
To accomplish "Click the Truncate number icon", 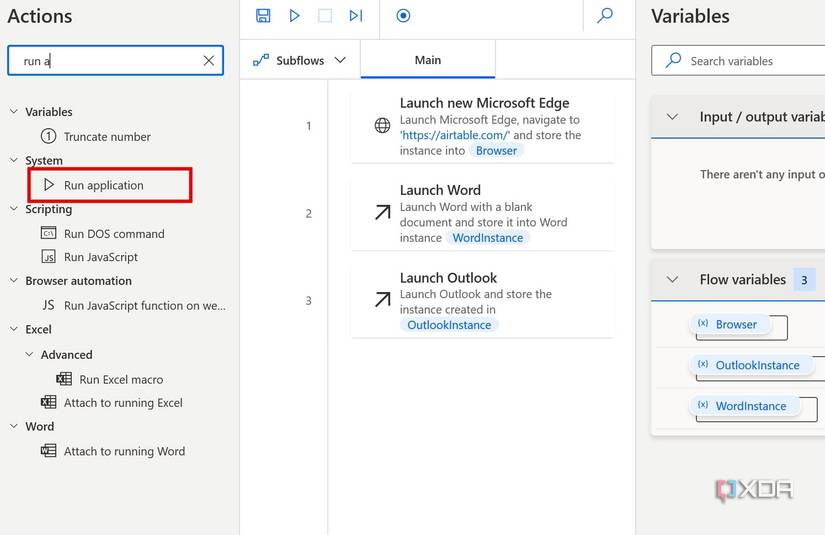I will pyautogui.click(x=48, y=136).
